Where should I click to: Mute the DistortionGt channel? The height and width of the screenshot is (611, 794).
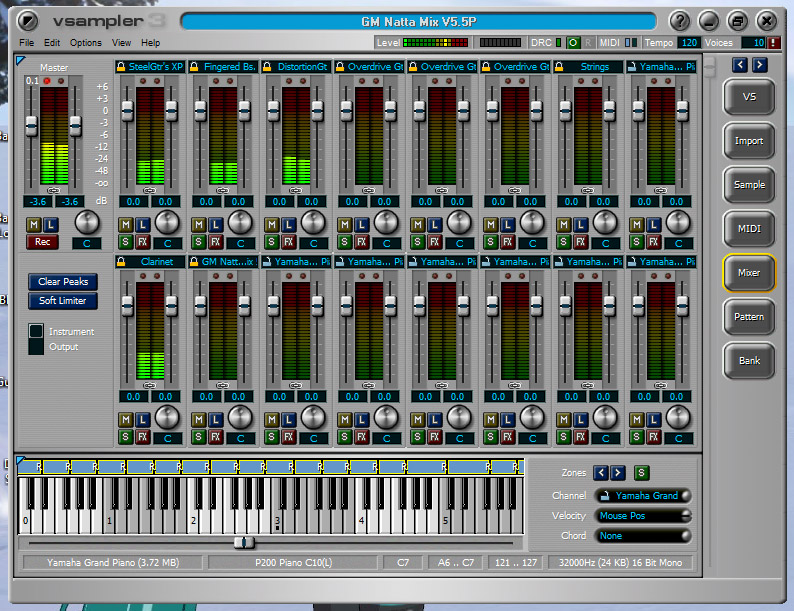[271, 225]
